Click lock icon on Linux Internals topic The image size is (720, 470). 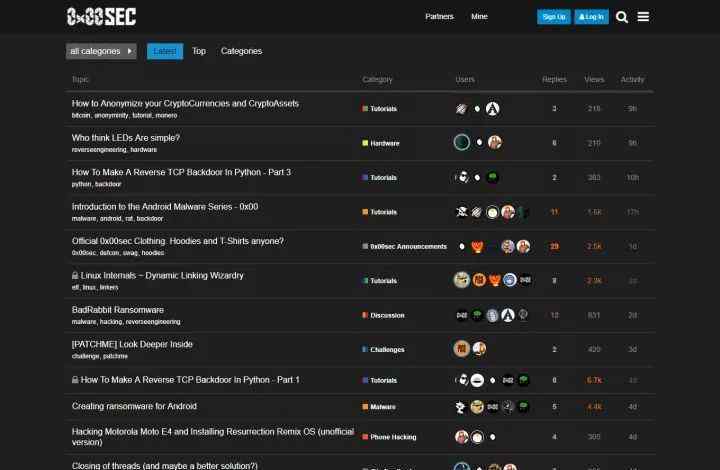click(75, 275)
